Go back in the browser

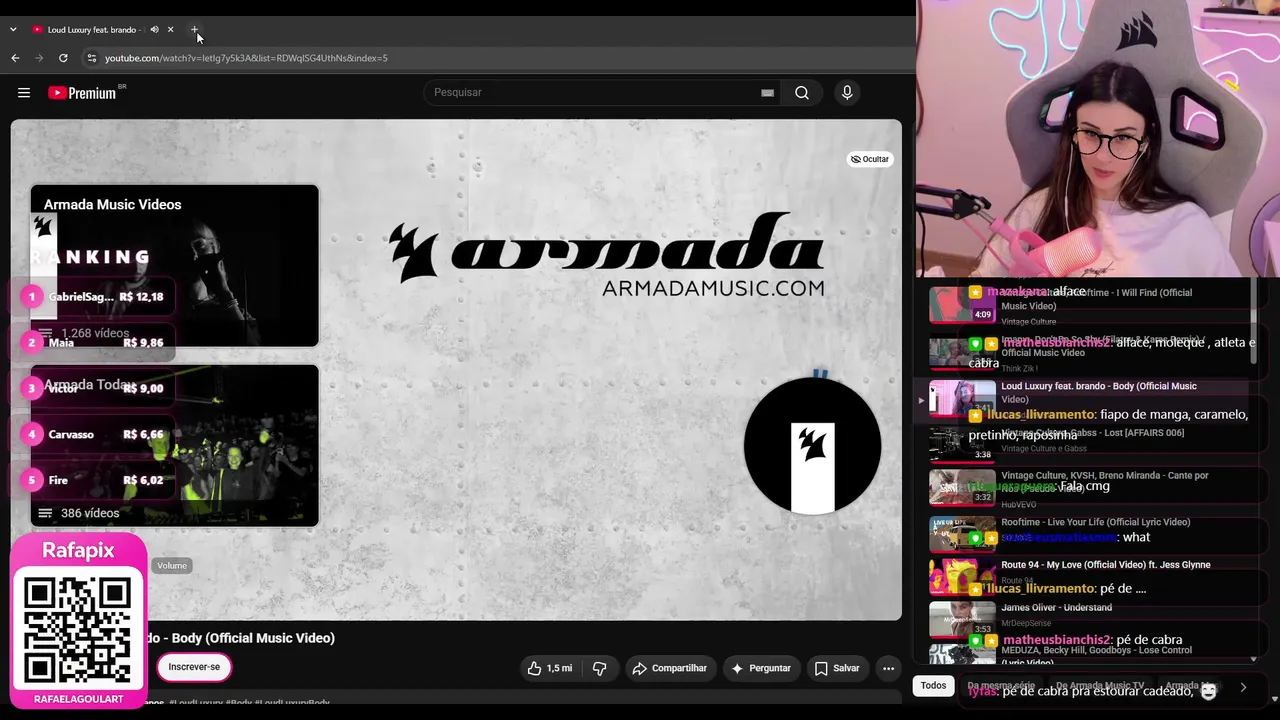(15, 58)
